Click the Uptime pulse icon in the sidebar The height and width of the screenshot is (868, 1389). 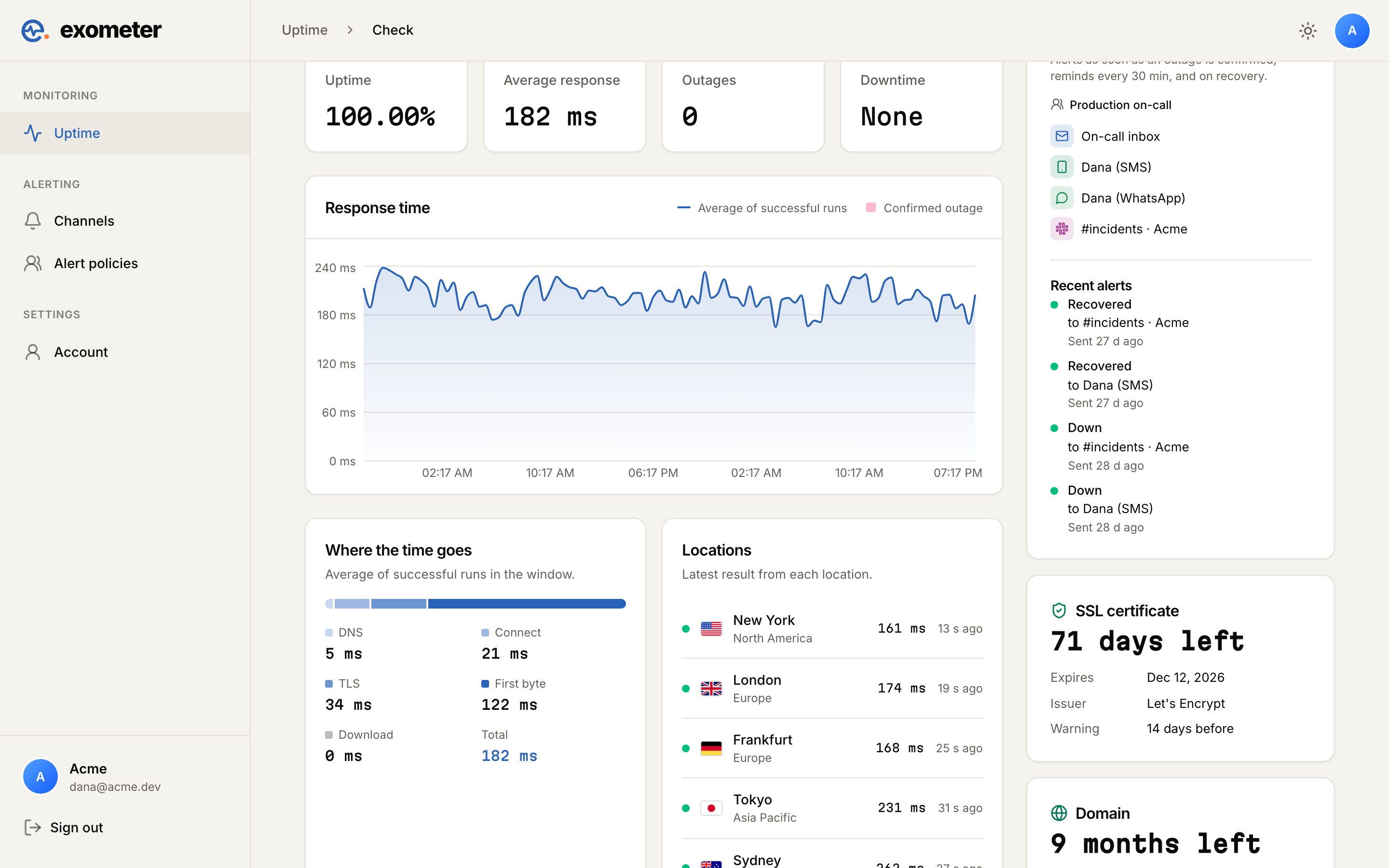33,133
